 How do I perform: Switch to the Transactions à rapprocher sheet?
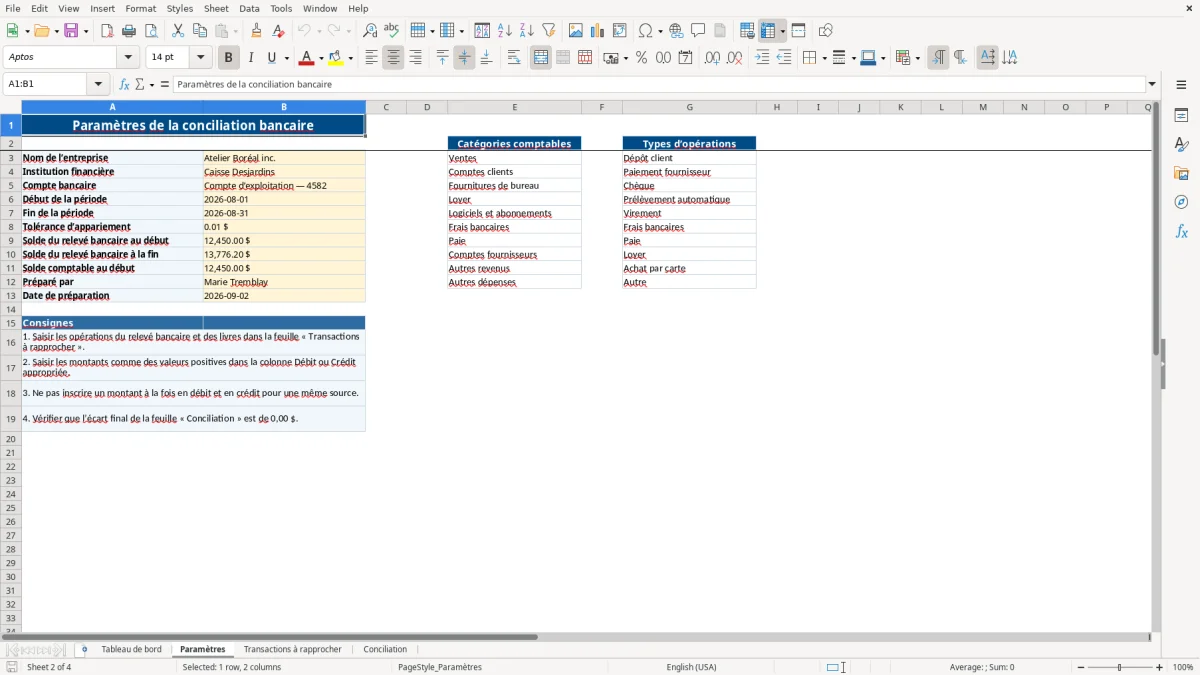click(x=292, y=649)
